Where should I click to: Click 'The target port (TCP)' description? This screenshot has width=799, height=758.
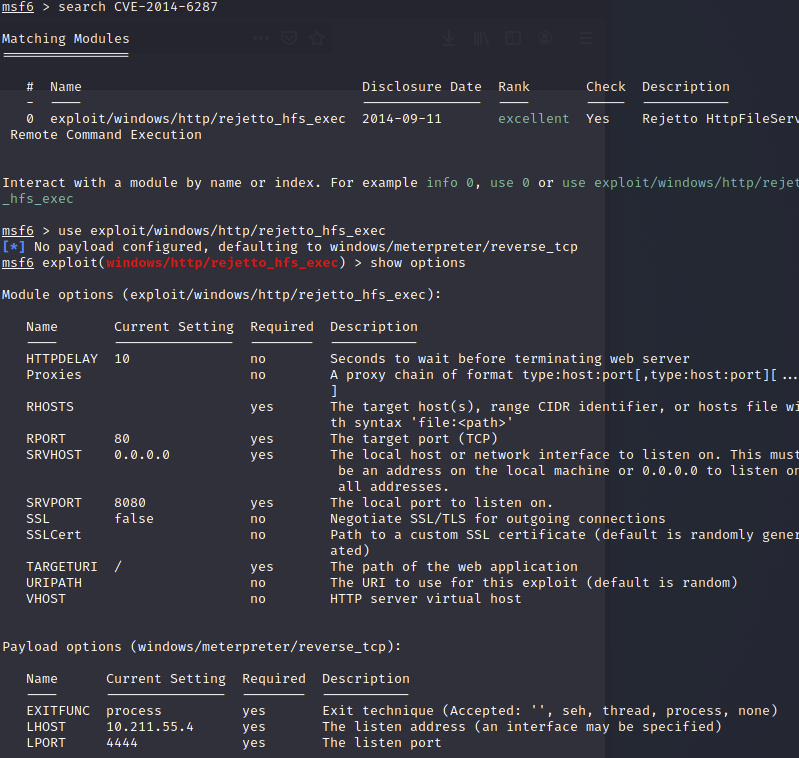(414, 439)
